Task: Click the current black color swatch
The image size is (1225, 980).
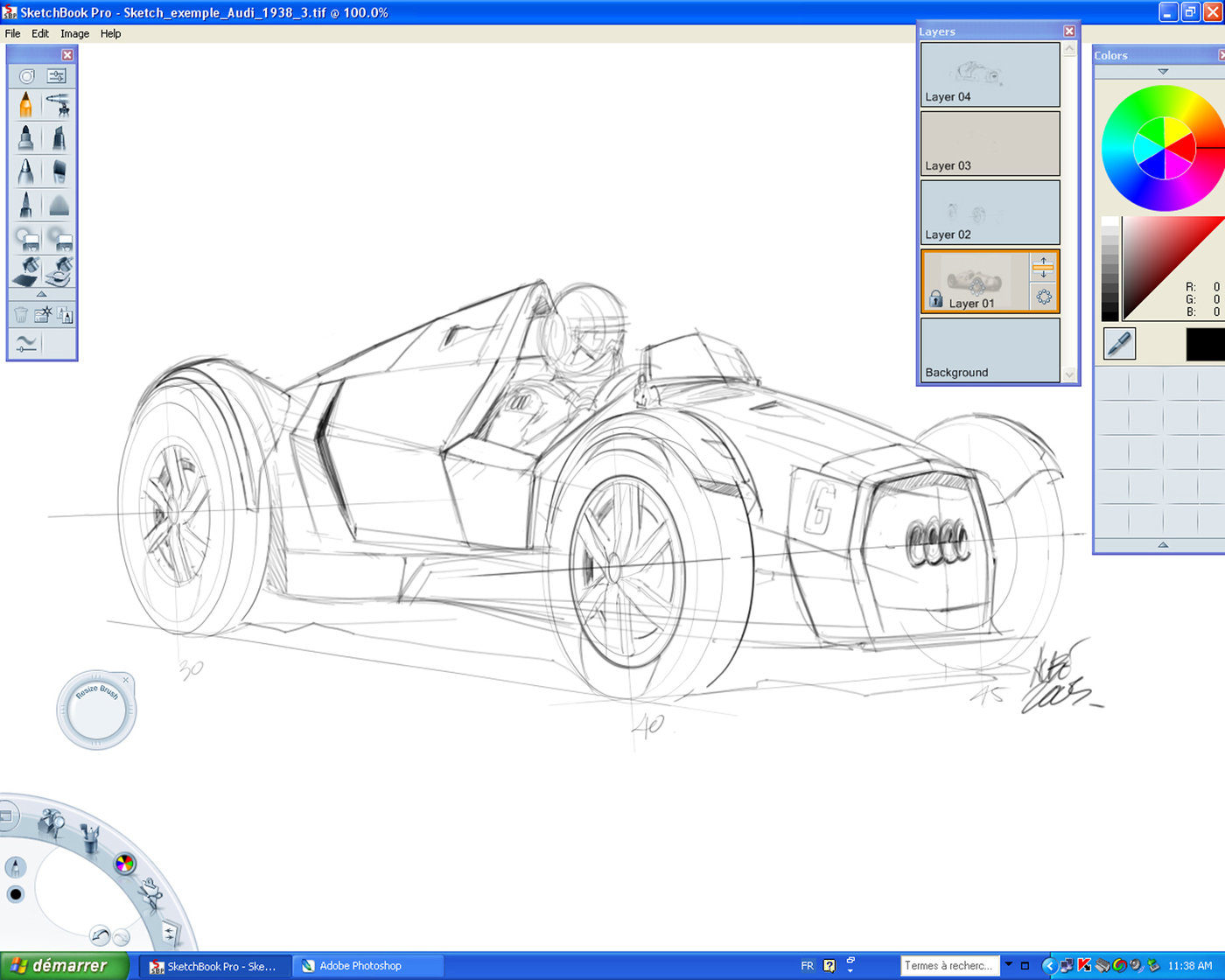Action: 1206,344
